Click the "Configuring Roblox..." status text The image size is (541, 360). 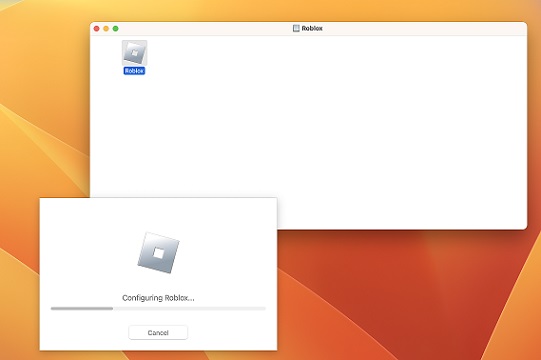[158, 298]
